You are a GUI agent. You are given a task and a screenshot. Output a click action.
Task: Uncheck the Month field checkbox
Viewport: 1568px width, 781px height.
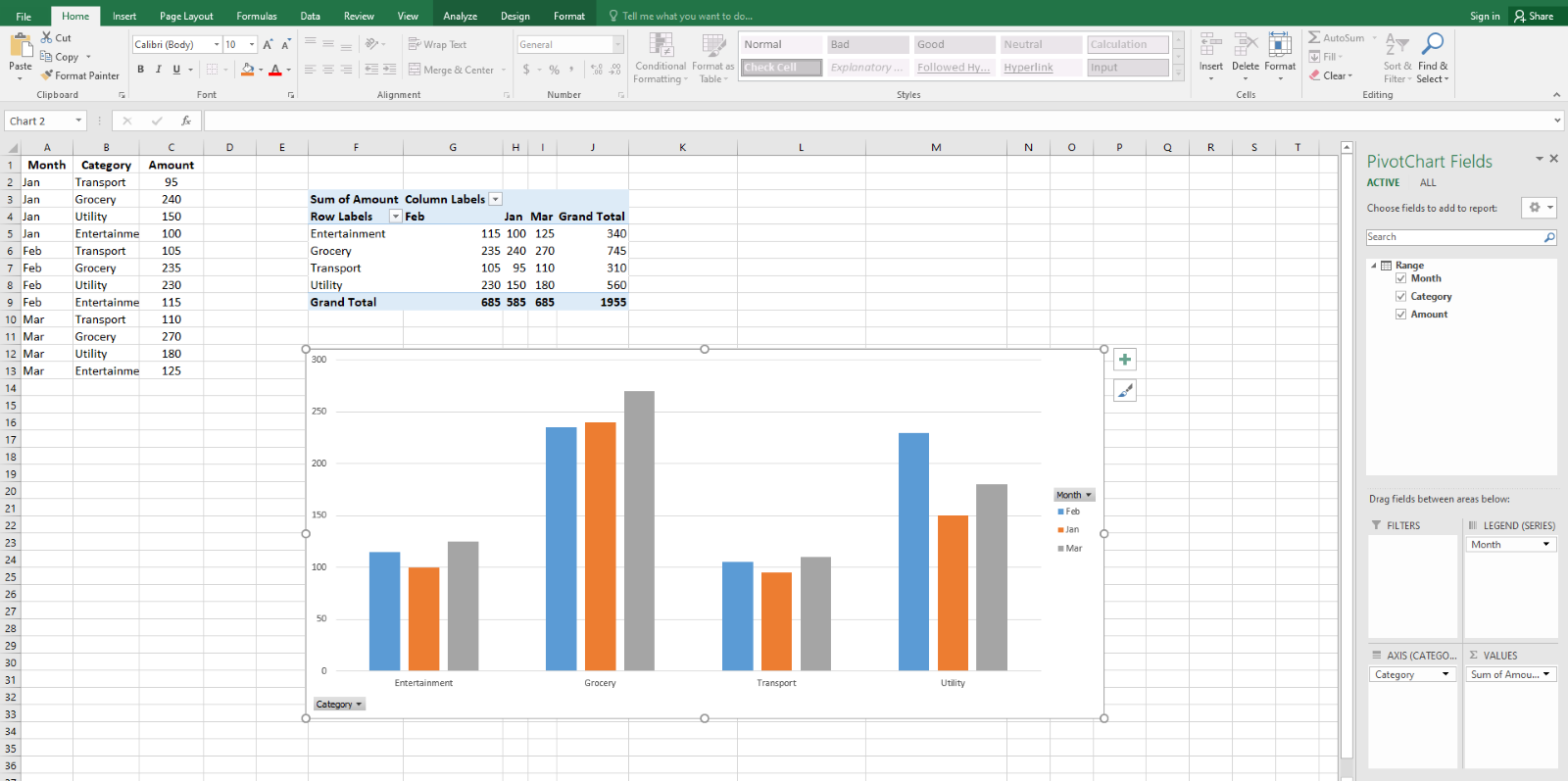[x=1401, y=278]
